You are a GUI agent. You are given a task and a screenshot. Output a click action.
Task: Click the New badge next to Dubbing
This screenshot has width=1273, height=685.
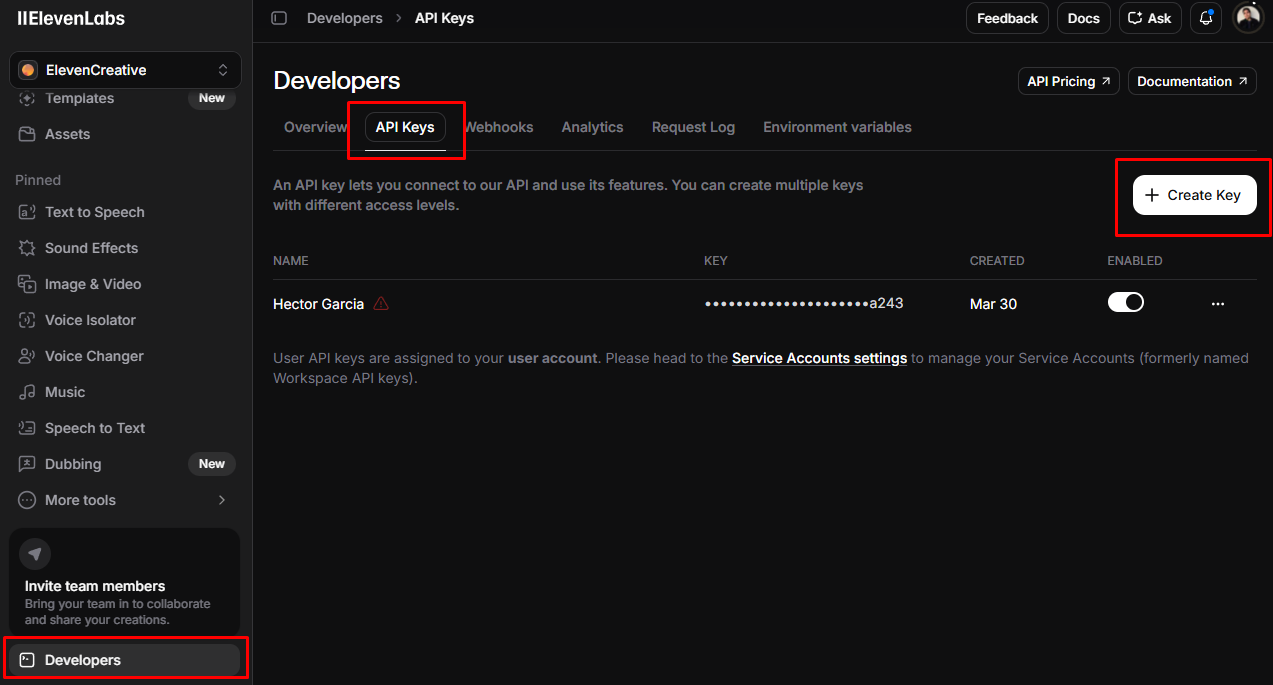(212, 464)
